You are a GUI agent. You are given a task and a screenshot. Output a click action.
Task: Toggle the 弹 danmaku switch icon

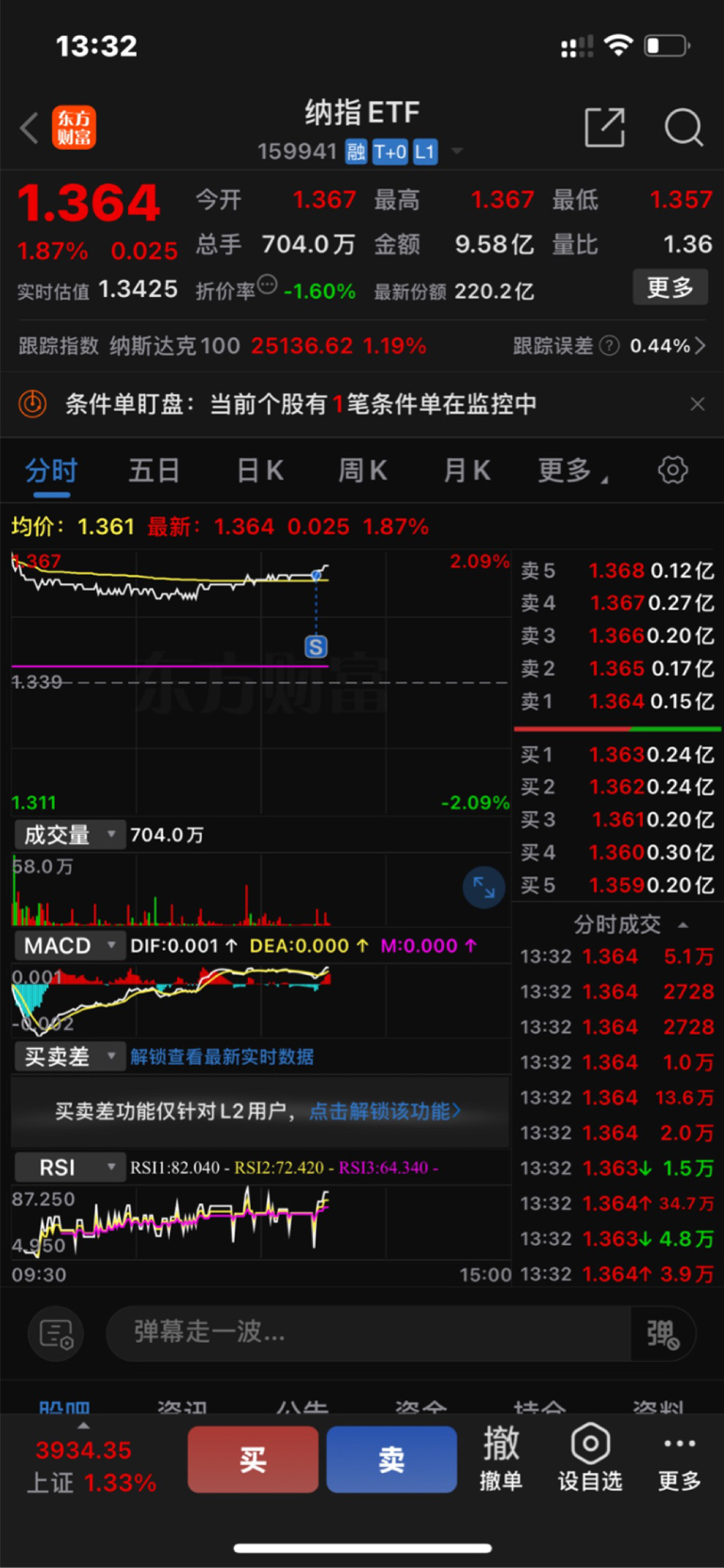663,1333
